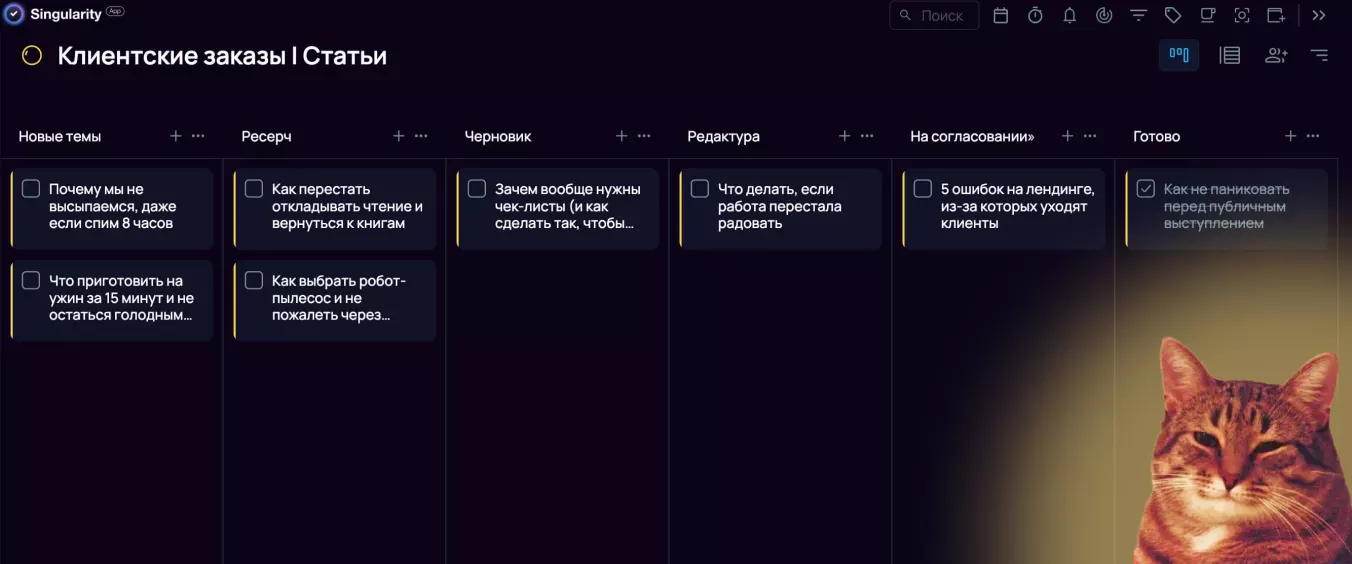Open card text Что делать, если работа перестала радовать
This screenshot has width=1352, height=564.
[780, 206]
